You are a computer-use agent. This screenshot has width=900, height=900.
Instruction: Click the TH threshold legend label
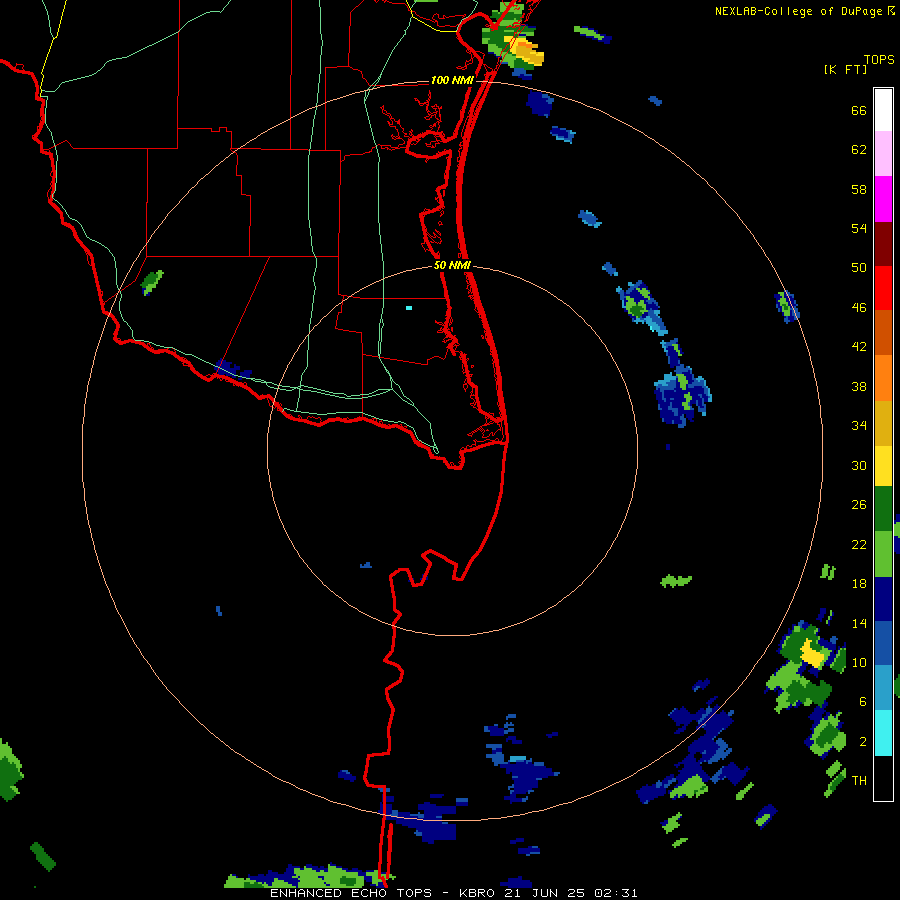coord(859,780)
